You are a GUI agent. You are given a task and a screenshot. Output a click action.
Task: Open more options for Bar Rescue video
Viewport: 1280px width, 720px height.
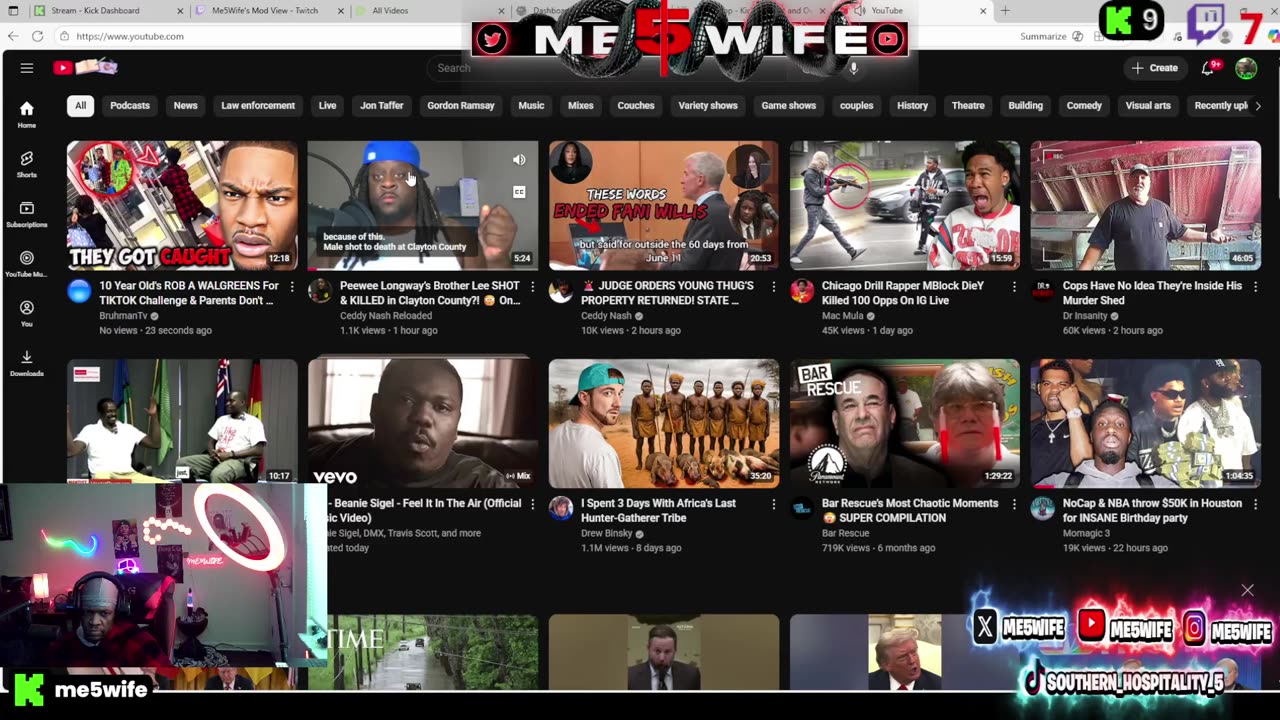1014,505
